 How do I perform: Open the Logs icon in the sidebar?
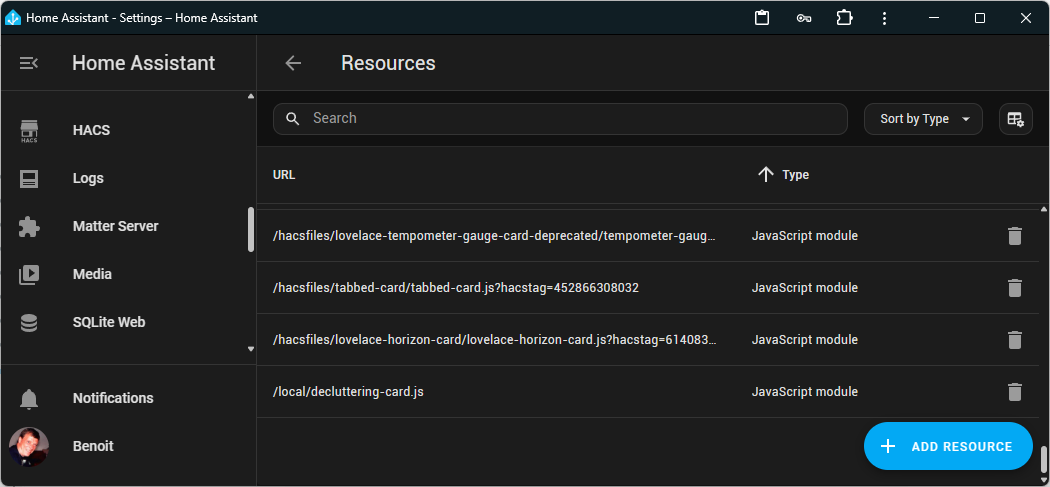click(29, 179)
